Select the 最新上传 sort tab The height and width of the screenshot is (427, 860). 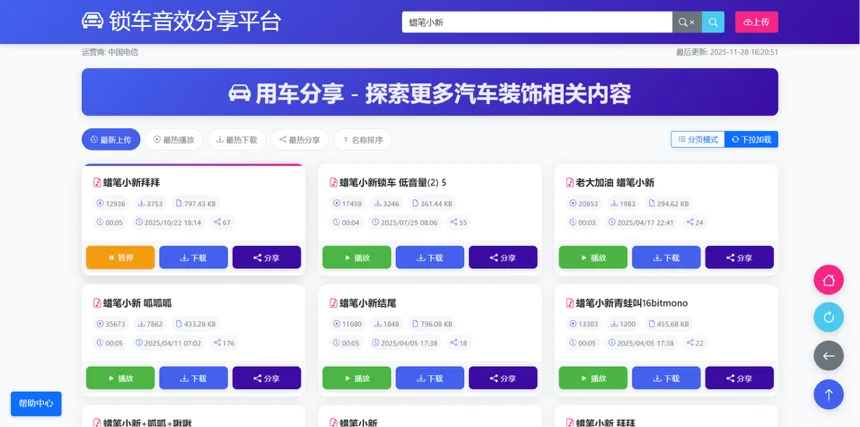click(111, 140)
